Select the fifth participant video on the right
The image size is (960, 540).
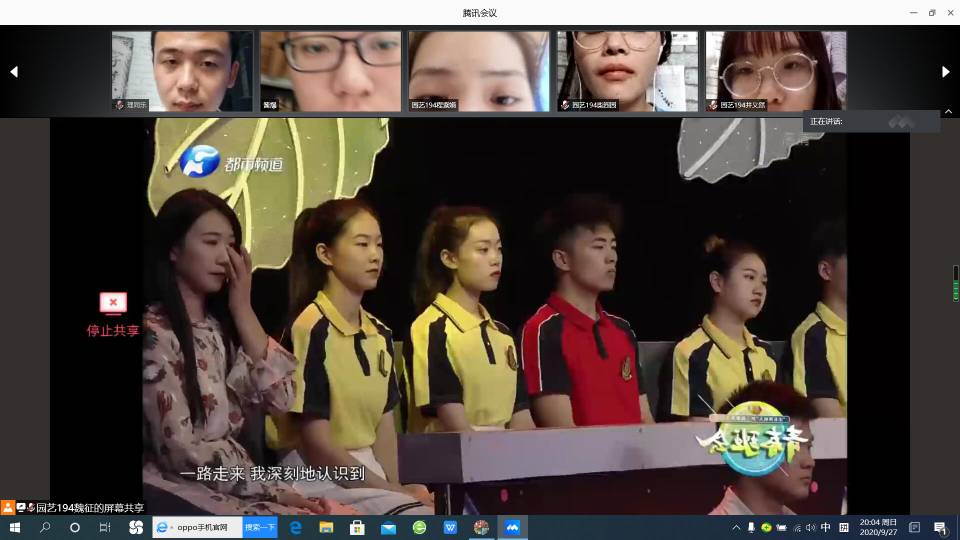(x=776, y=71)
